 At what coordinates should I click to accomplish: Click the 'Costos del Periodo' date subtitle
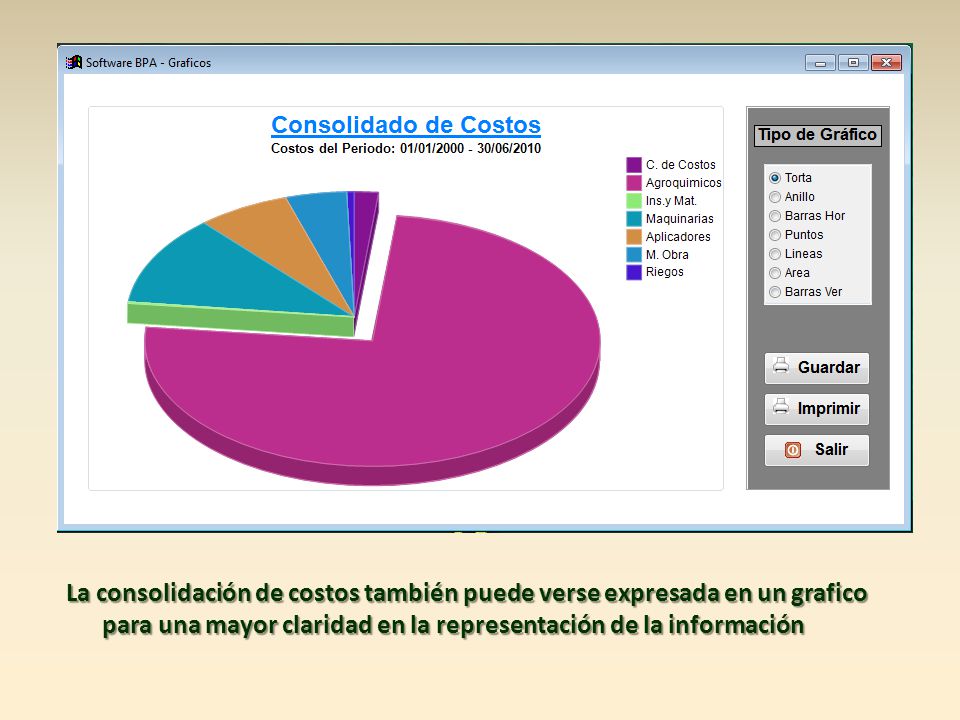[406, 148]
